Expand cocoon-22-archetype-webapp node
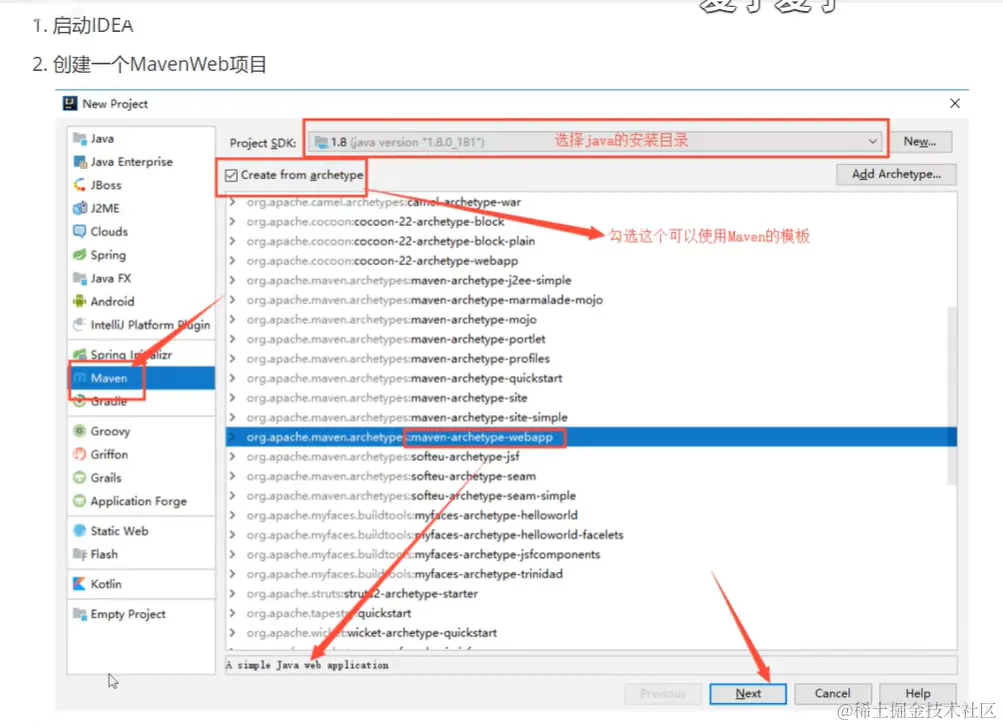1003x727 pixels. [233, 261]
